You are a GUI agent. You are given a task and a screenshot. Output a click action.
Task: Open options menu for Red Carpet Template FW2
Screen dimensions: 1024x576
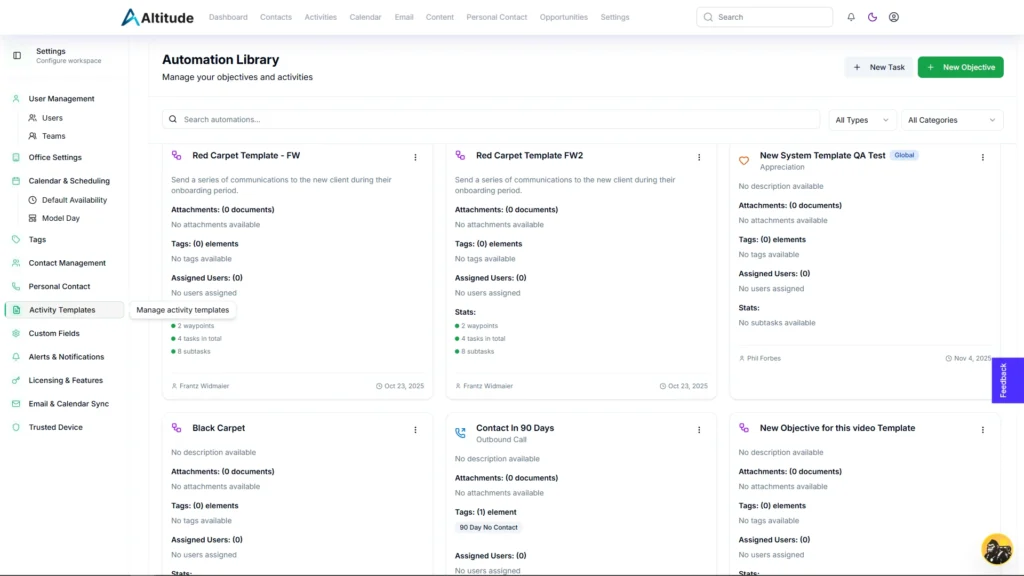(x=699, y=157)
